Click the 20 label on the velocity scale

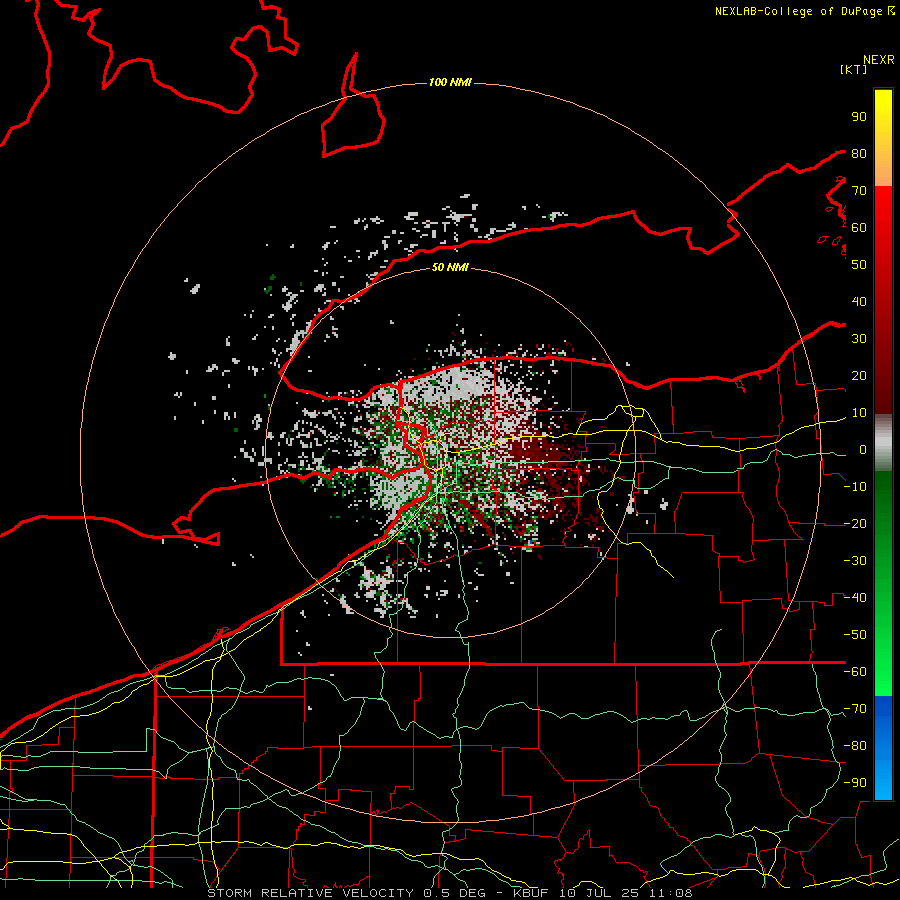(x=859, y=375)
